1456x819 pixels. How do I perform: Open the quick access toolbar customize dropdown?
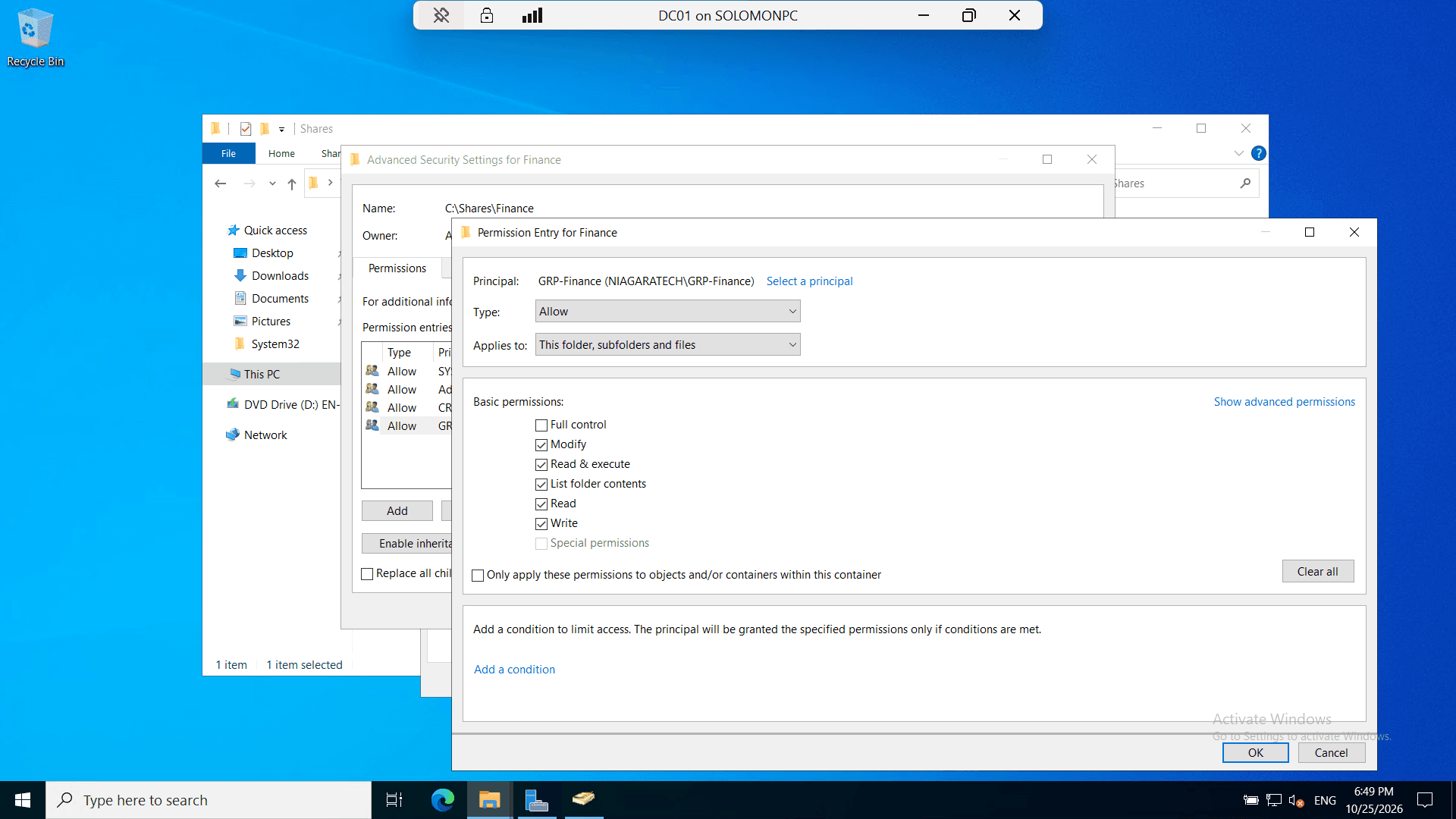coord(281,130)
